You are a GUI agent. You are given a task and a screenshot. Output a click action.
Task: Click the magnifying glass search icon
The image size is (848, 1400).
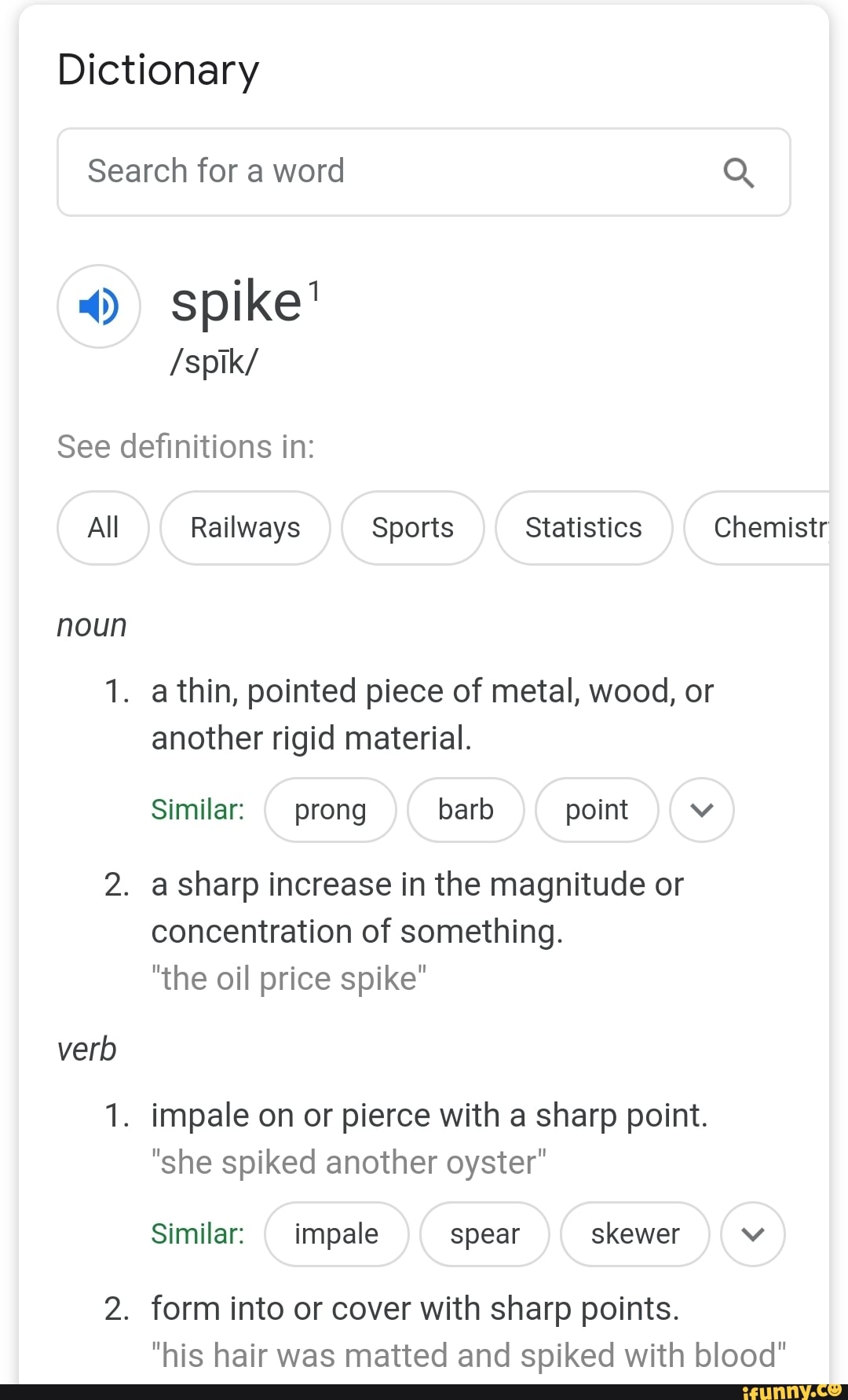pos(738,172)
